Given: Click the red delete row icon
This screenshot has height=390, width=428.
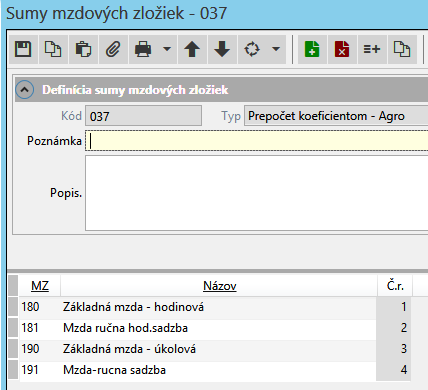Looking at the screenshot, I should 342,49.
